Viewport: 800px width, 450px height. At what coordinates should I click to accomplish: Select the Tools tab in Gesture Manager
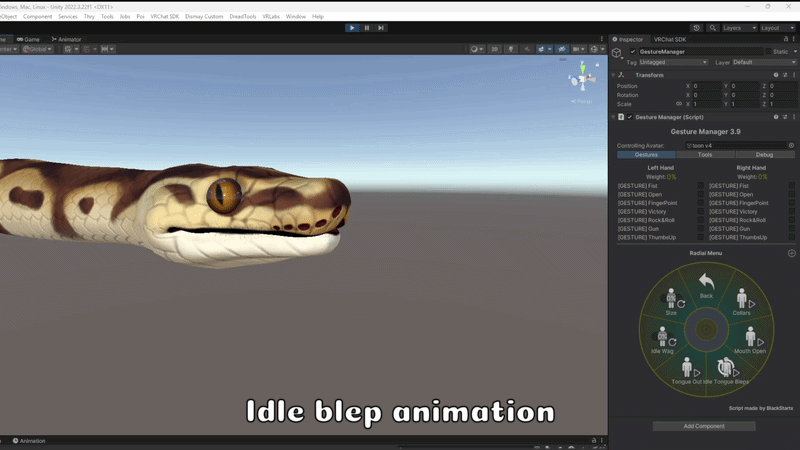[705, 155]
